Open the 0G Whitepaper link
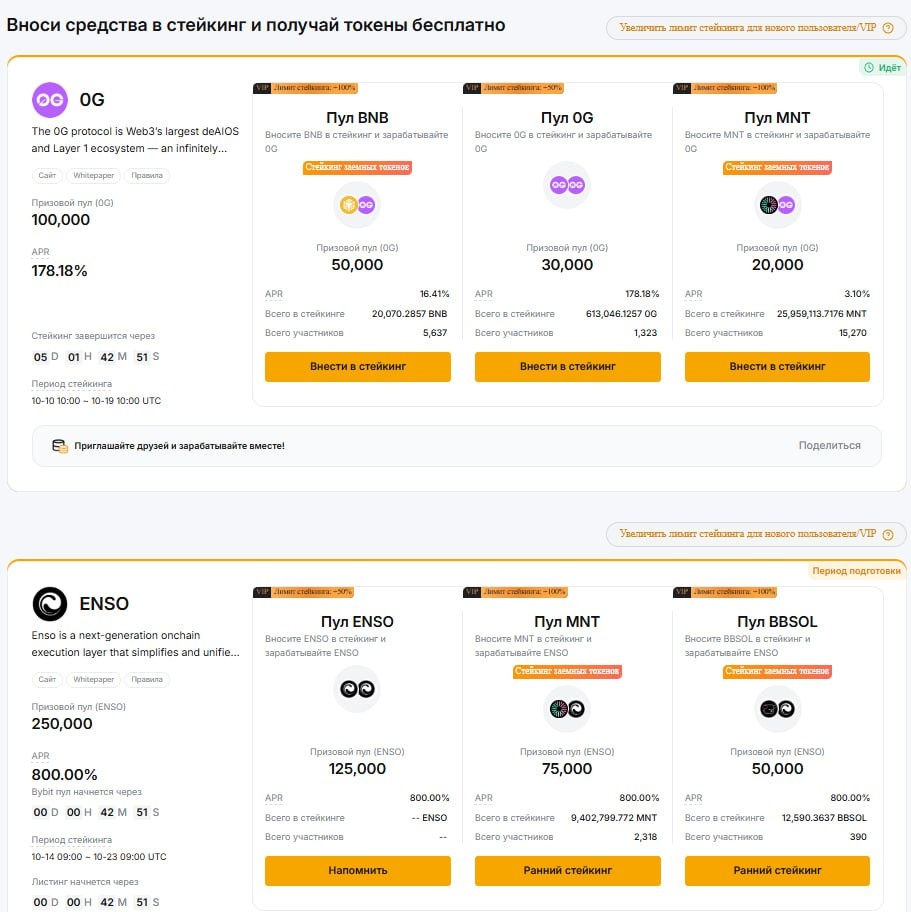Image resolution: width=911 pixels, height=912 pixels. pyautogui.click(x=95, y=176)
